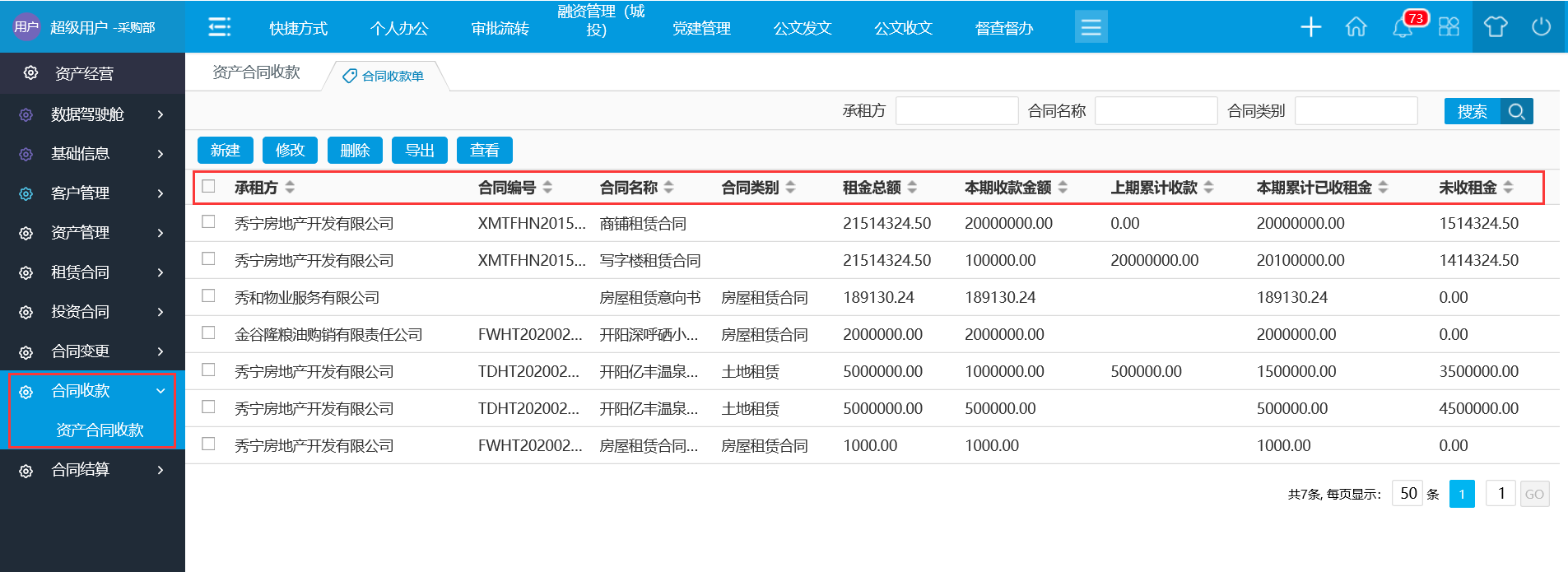Click the notification bell icon
Image resolution: width=1568 pixels, height=572 pixels.
1403,27
